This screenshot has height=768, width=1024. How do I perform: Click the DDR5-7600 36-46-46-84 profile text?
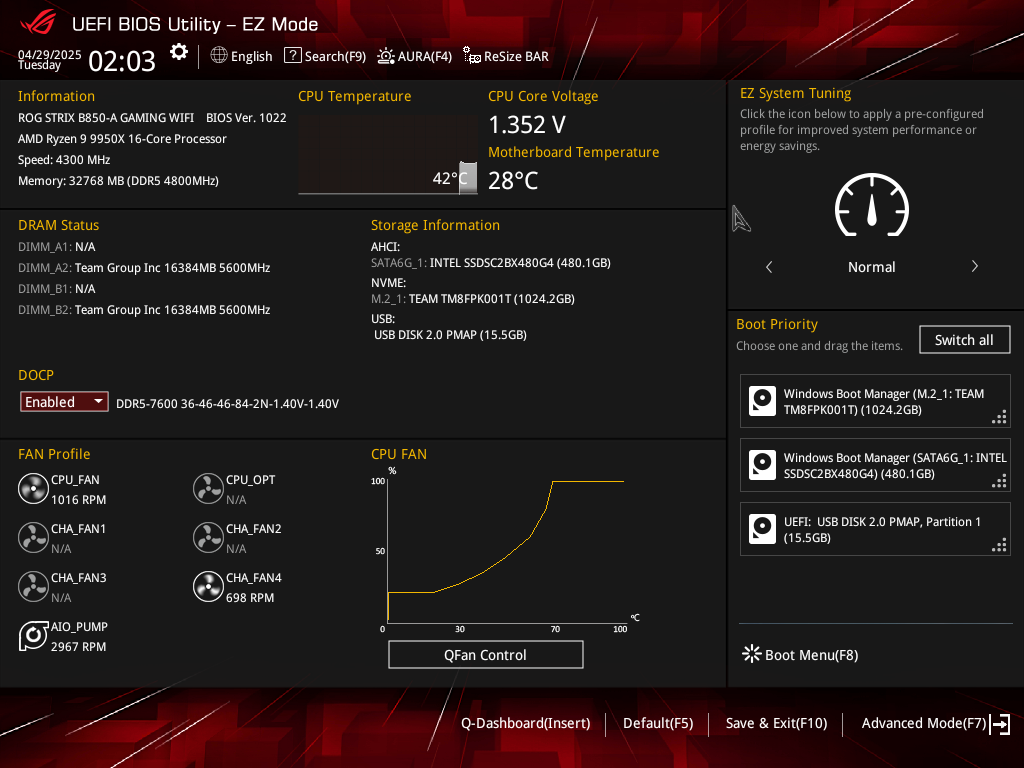tap(227, 404)
